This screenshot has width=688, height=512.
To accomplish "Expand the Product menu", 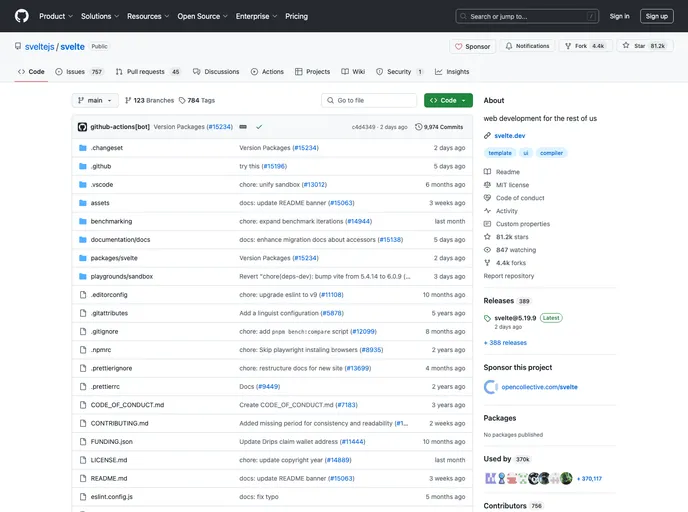I will (x=56, y=16).
